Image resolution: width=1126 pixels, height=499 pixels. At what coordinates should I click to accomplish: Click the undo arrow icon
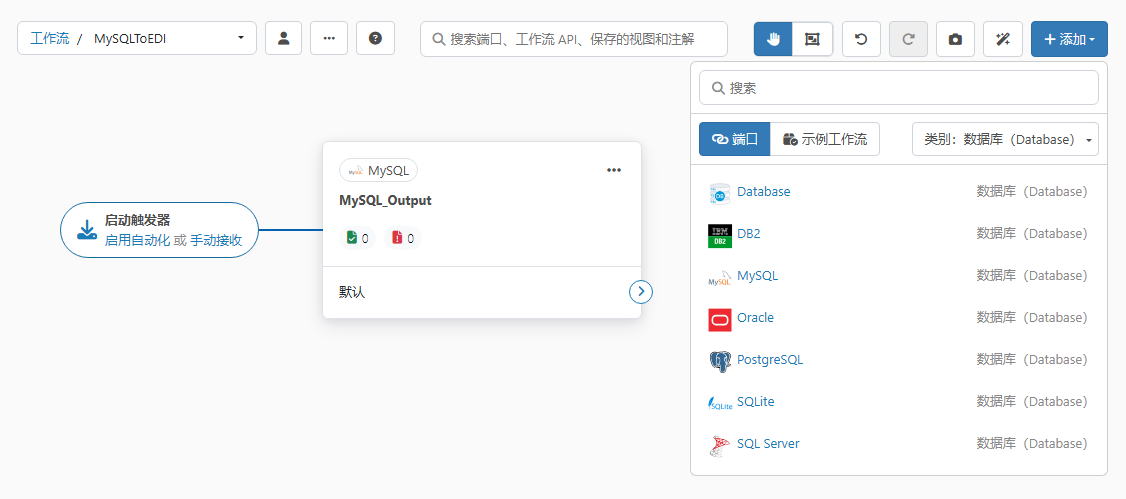point(861,39)
